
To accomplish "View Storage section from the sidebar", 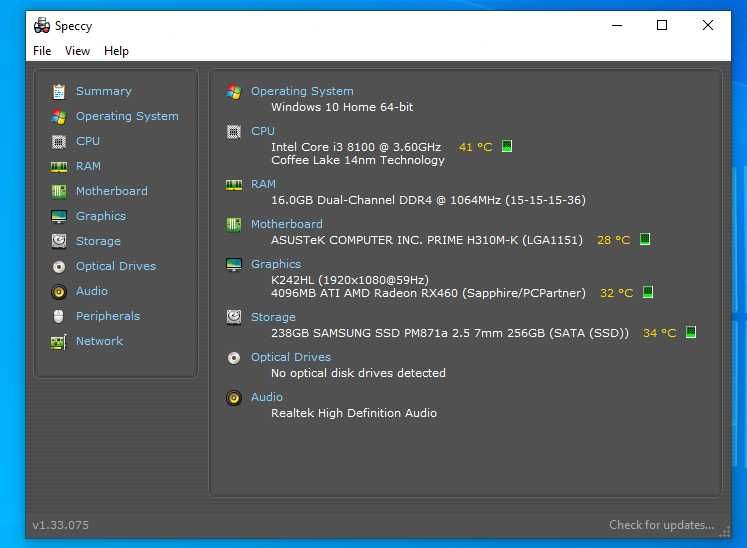I will tap(98, 241).
